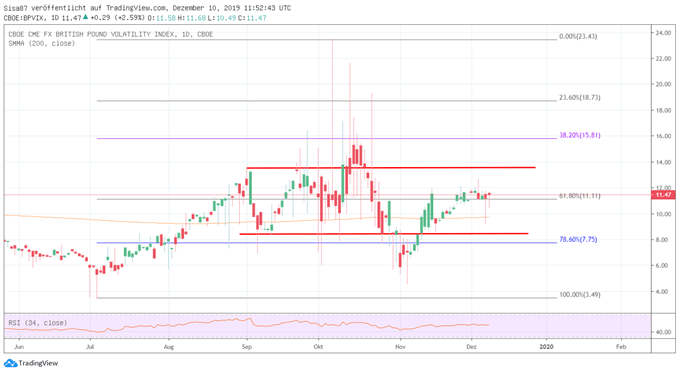
Task: Click the SMMA (200, close) indicator label
Action: (x=42, y=43)
